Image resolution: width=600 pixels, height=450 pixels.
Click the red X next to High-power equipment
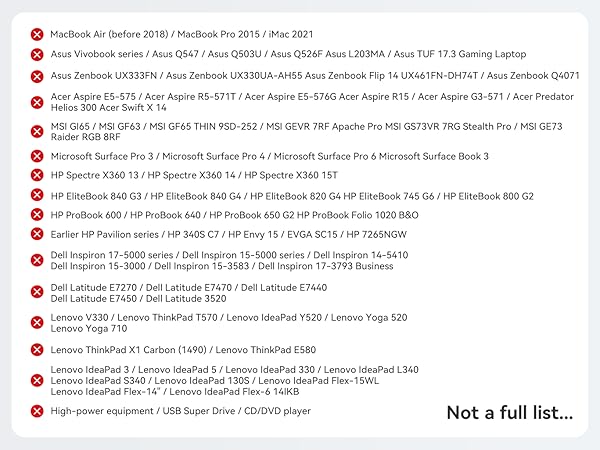pos(37,411)
